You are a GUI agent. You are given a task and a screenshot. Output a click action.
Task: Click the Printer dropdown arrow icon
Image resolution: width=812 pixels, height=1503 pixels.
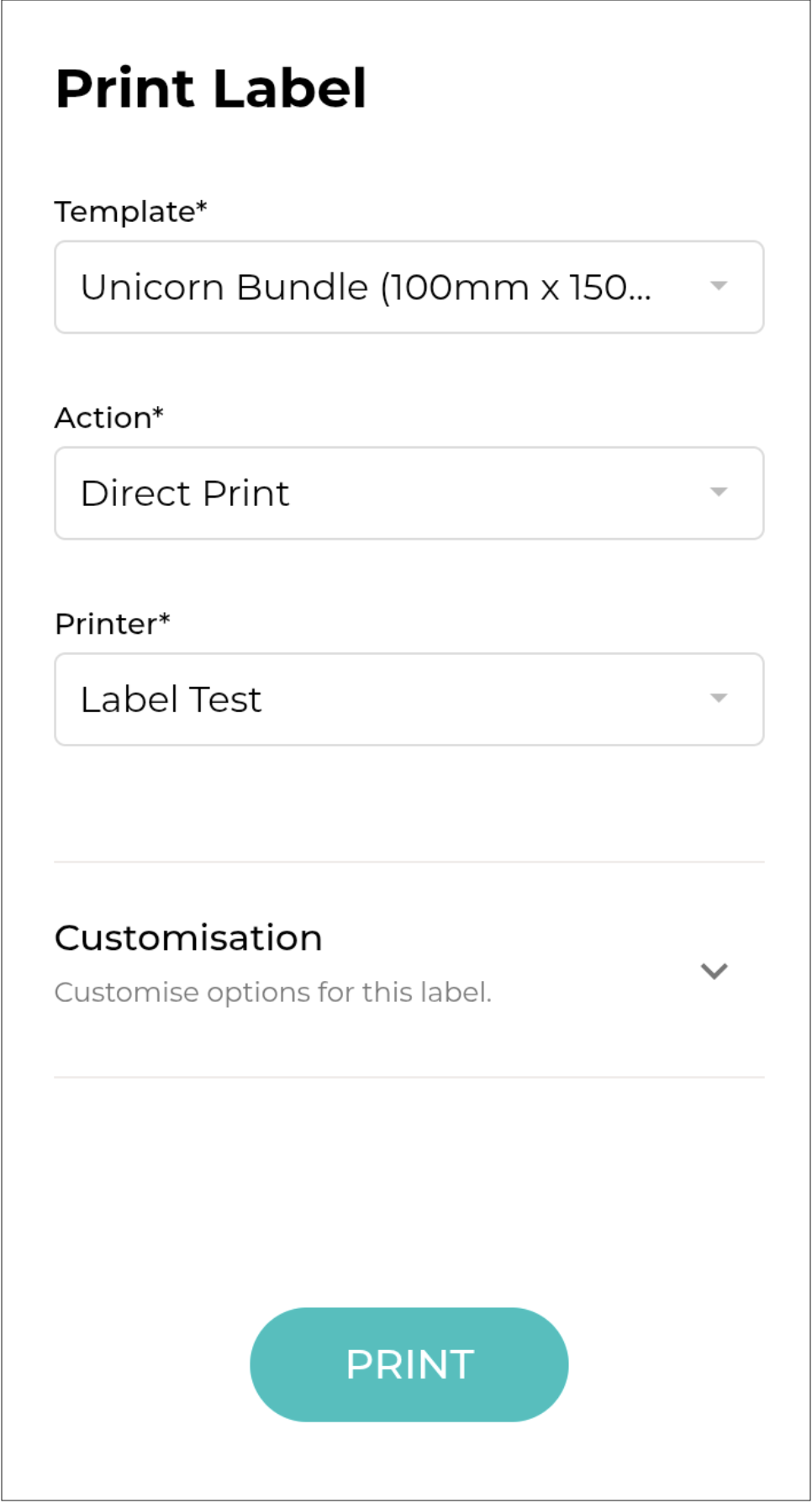[718, 699]
